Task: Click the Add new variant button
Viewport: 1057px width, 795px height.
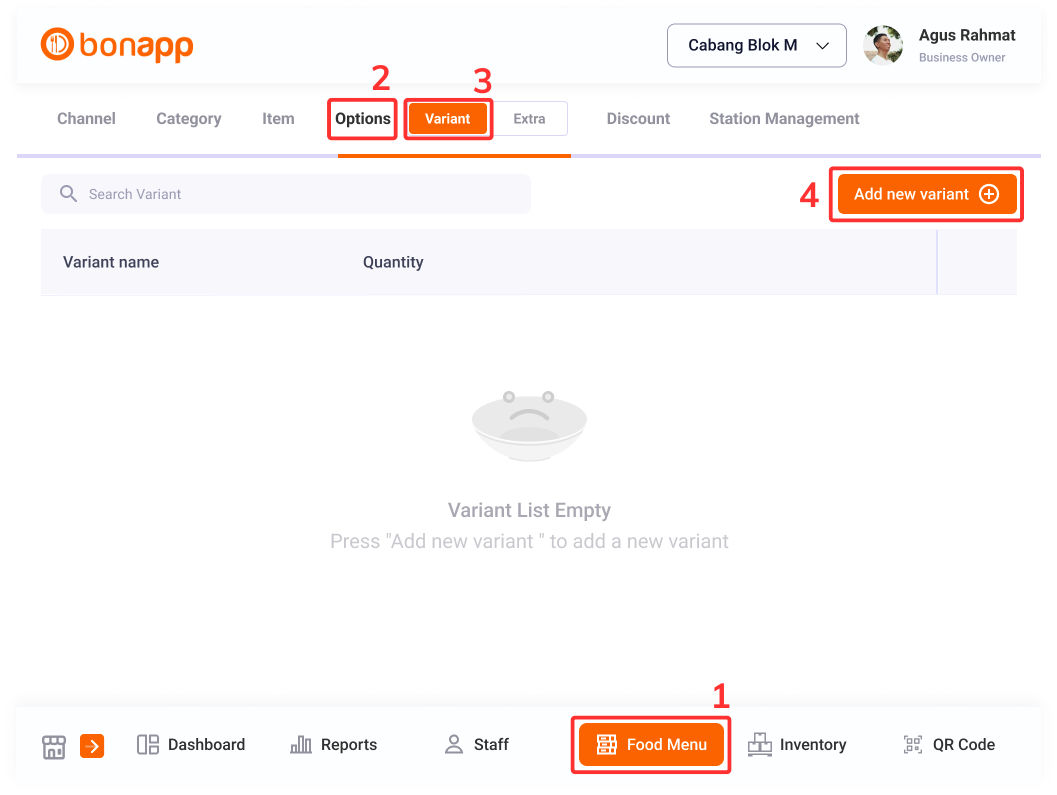Action: [927, 194]
